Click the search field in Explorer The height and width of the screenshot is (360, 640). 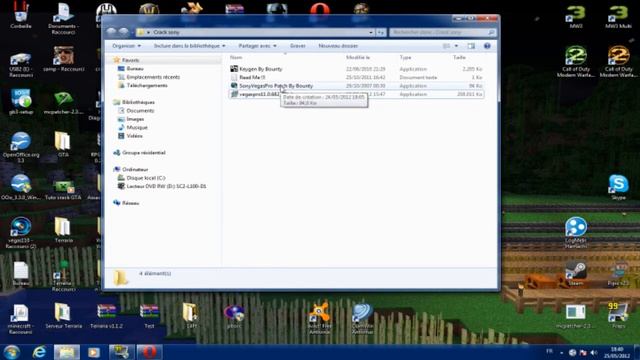[x=442, y=32]
